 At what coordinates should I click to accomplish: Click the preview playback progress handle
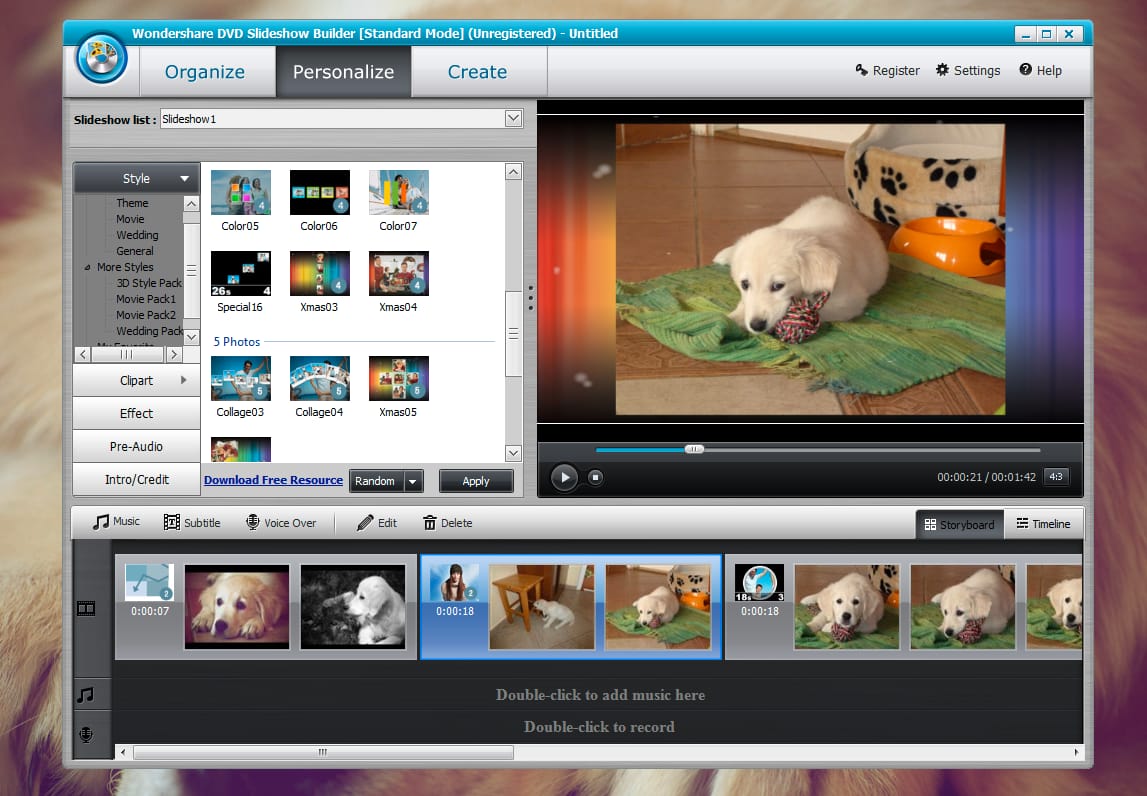pos(694,449)
